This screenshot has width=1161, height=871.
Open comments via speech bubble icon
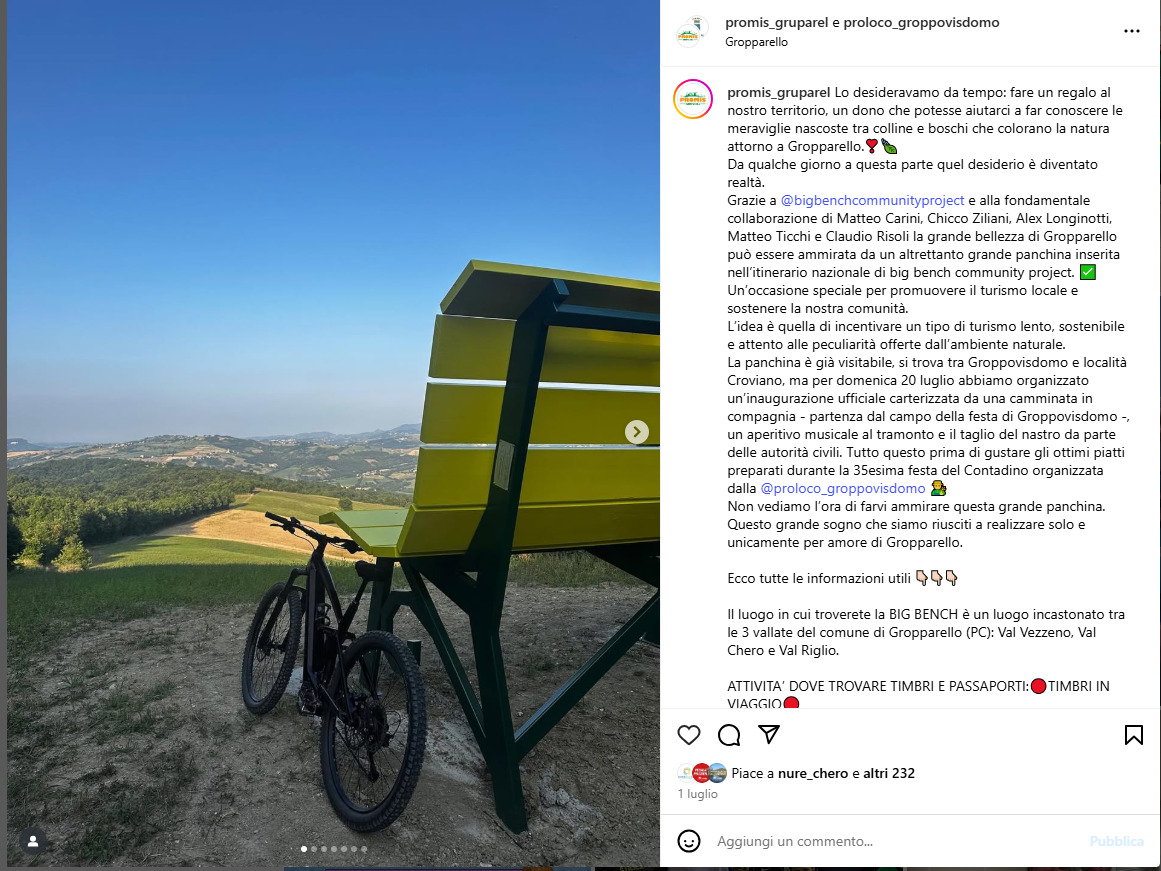pos(729,735)
